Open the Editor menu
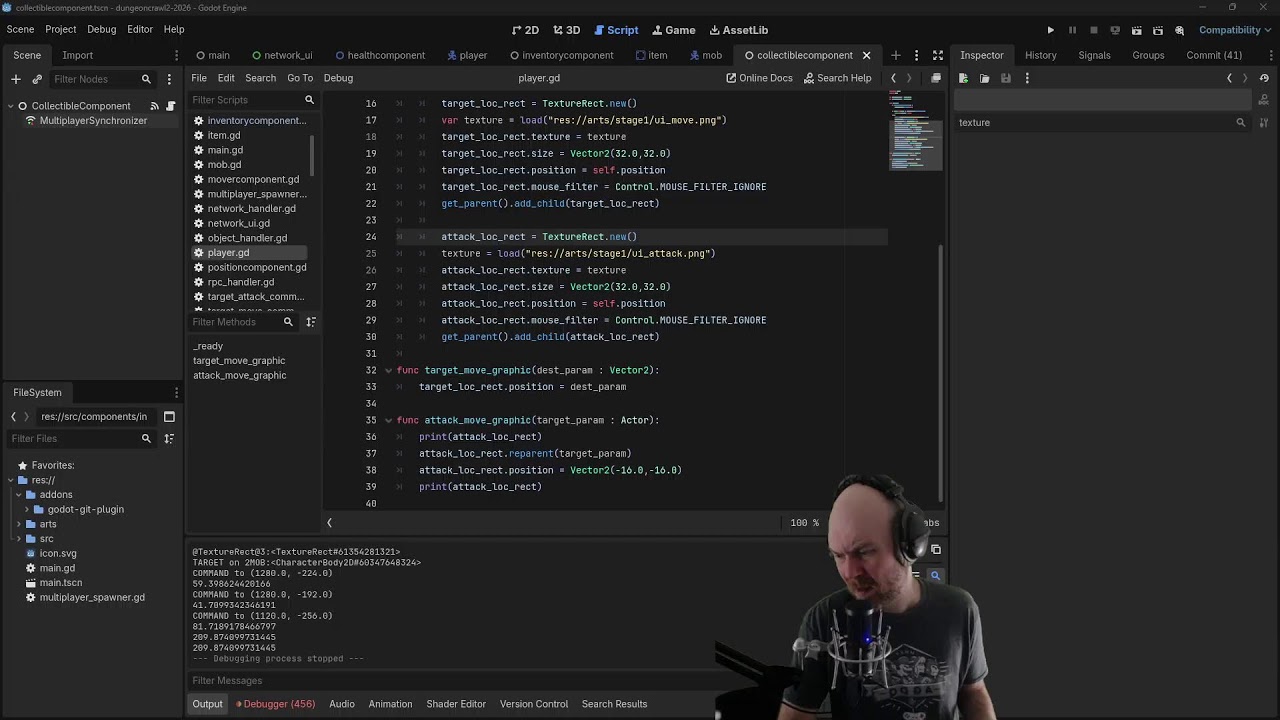Viewport: 1280px width, 720px height. click(x=139, y=29)
